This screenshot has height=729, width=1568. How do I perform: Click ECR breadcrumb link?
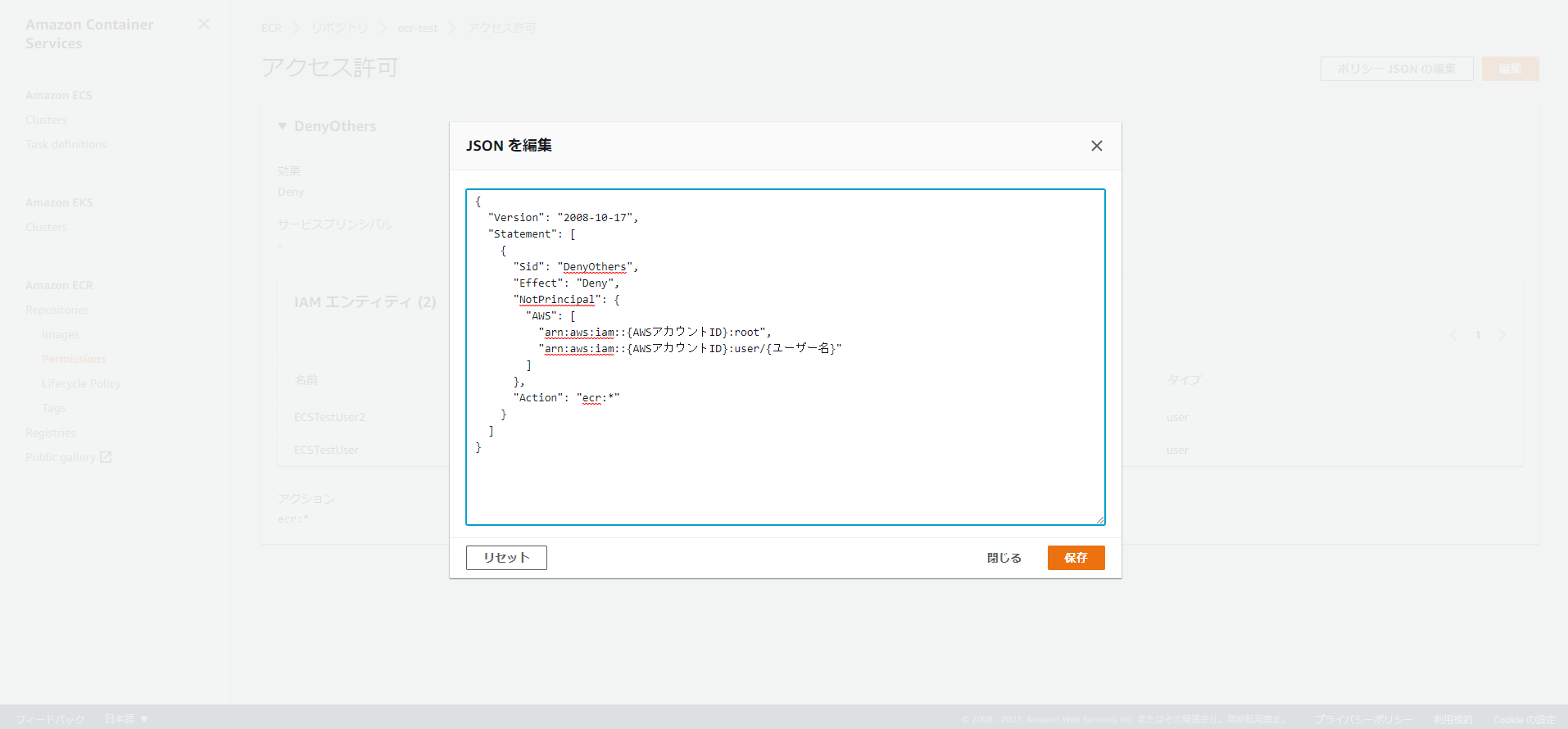(271, 28)
